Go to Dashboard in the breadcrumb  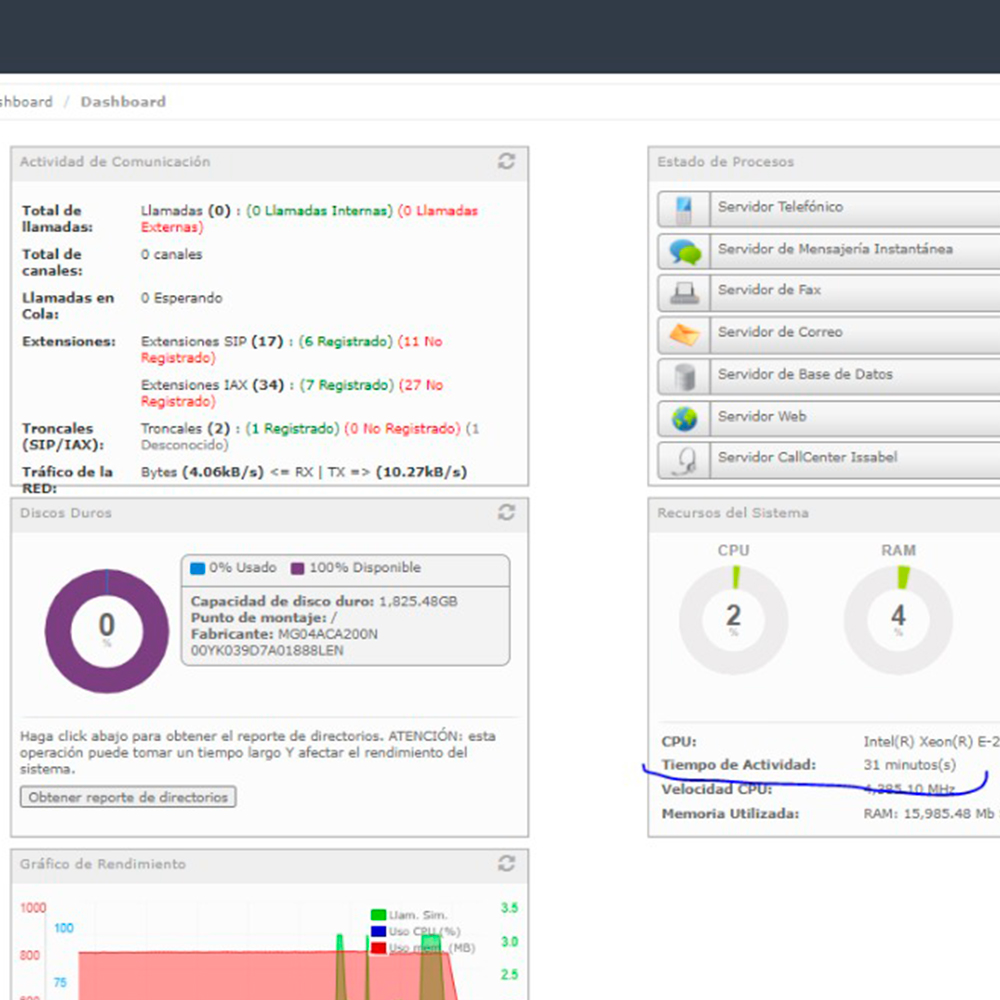(x=123, y=102)
